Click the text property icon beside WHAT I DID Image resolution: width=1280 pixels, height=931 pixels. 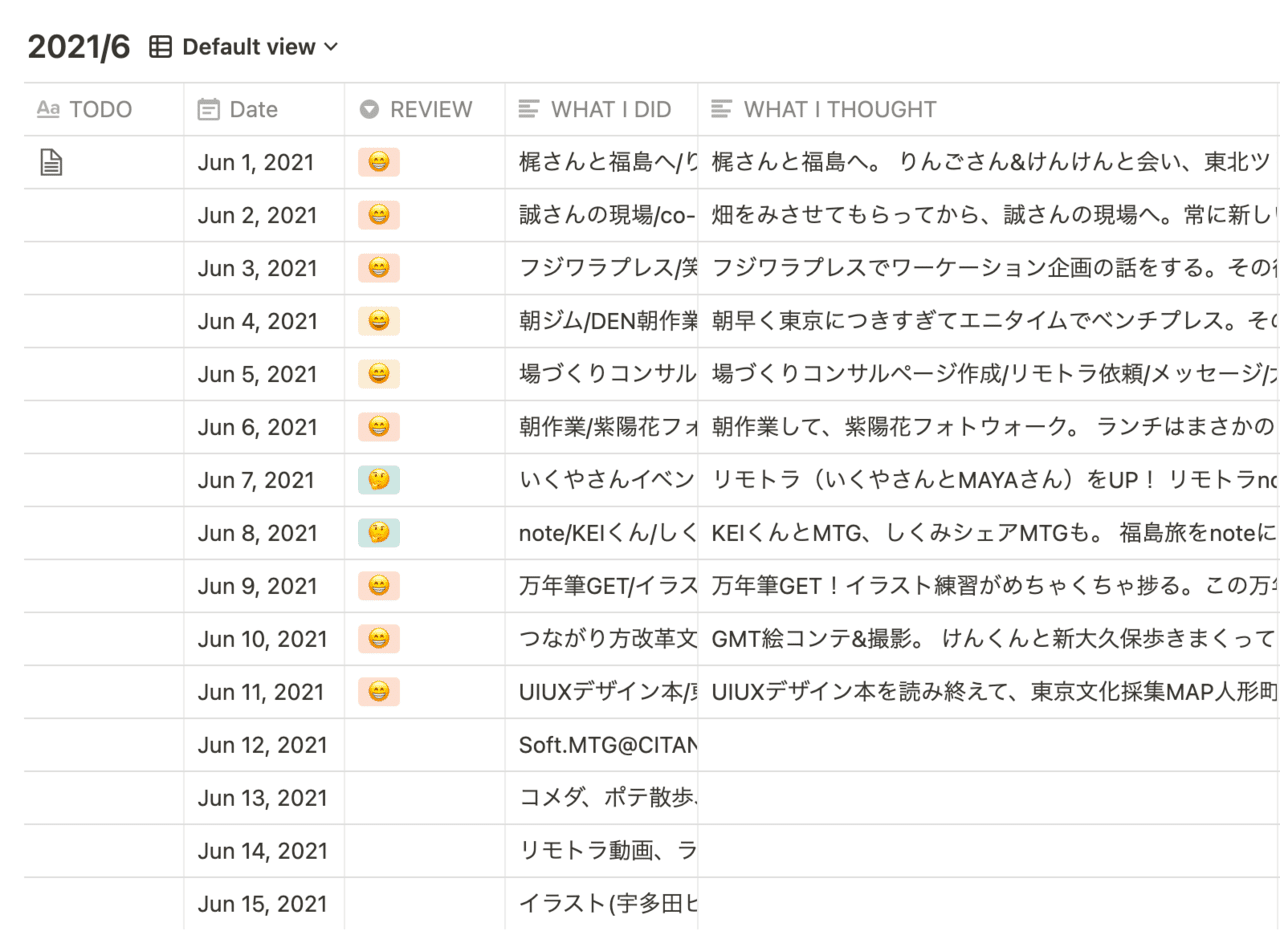[x=527, y=109]
